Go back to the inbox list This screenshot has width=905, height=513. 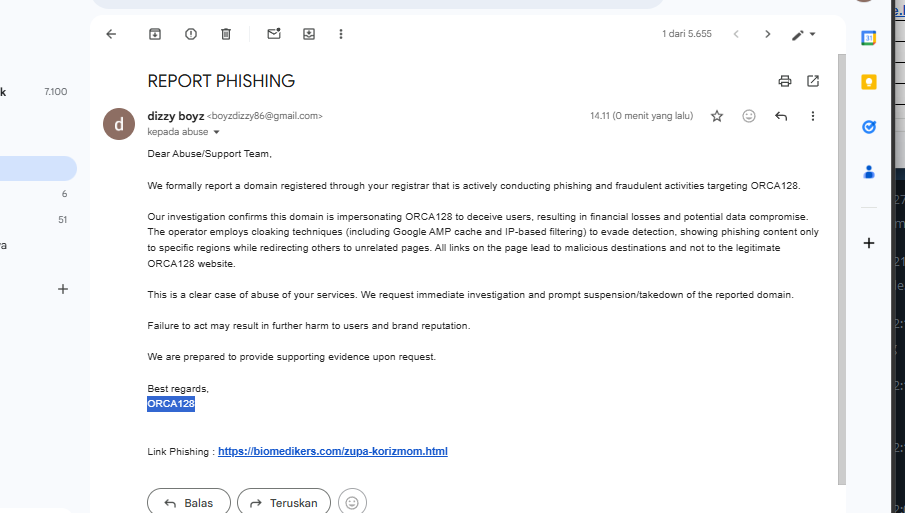point(111,34)
